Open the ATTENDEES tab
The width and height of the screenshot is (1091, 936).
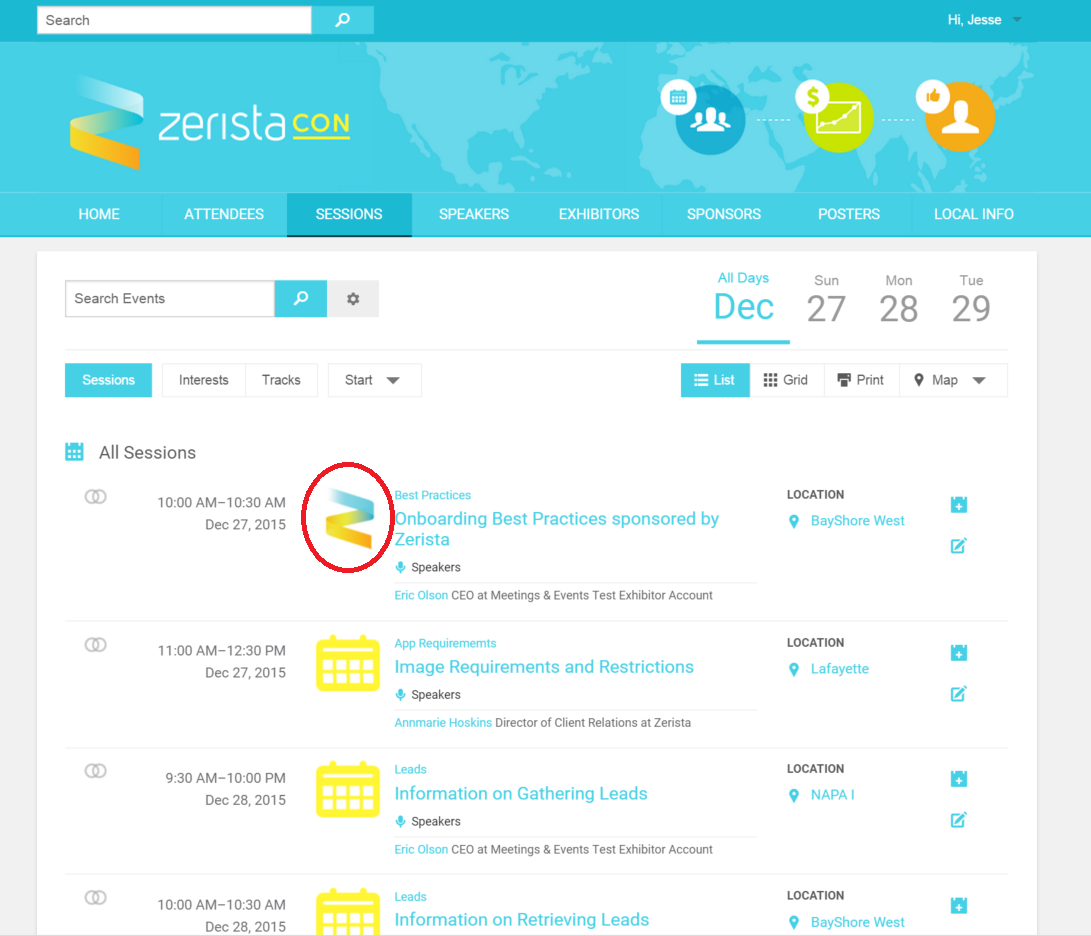point(224,214)
